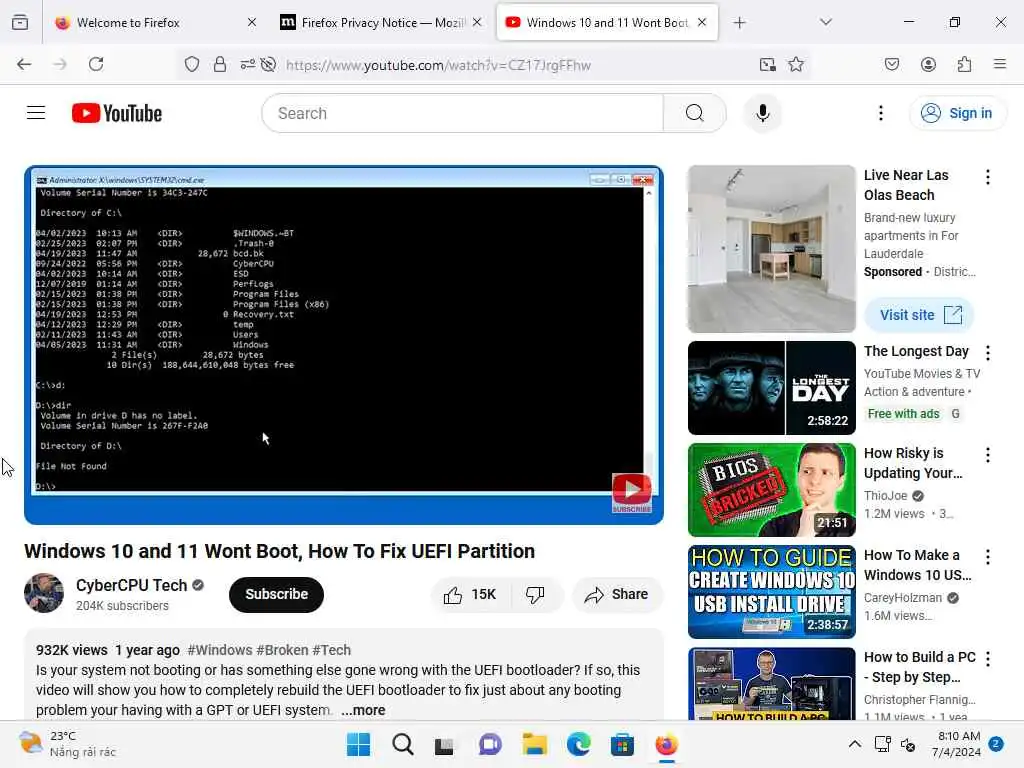This screenshot has width=1024, height=768.
Task: Open options for The Longest Day
Action: tap(987, 353)
